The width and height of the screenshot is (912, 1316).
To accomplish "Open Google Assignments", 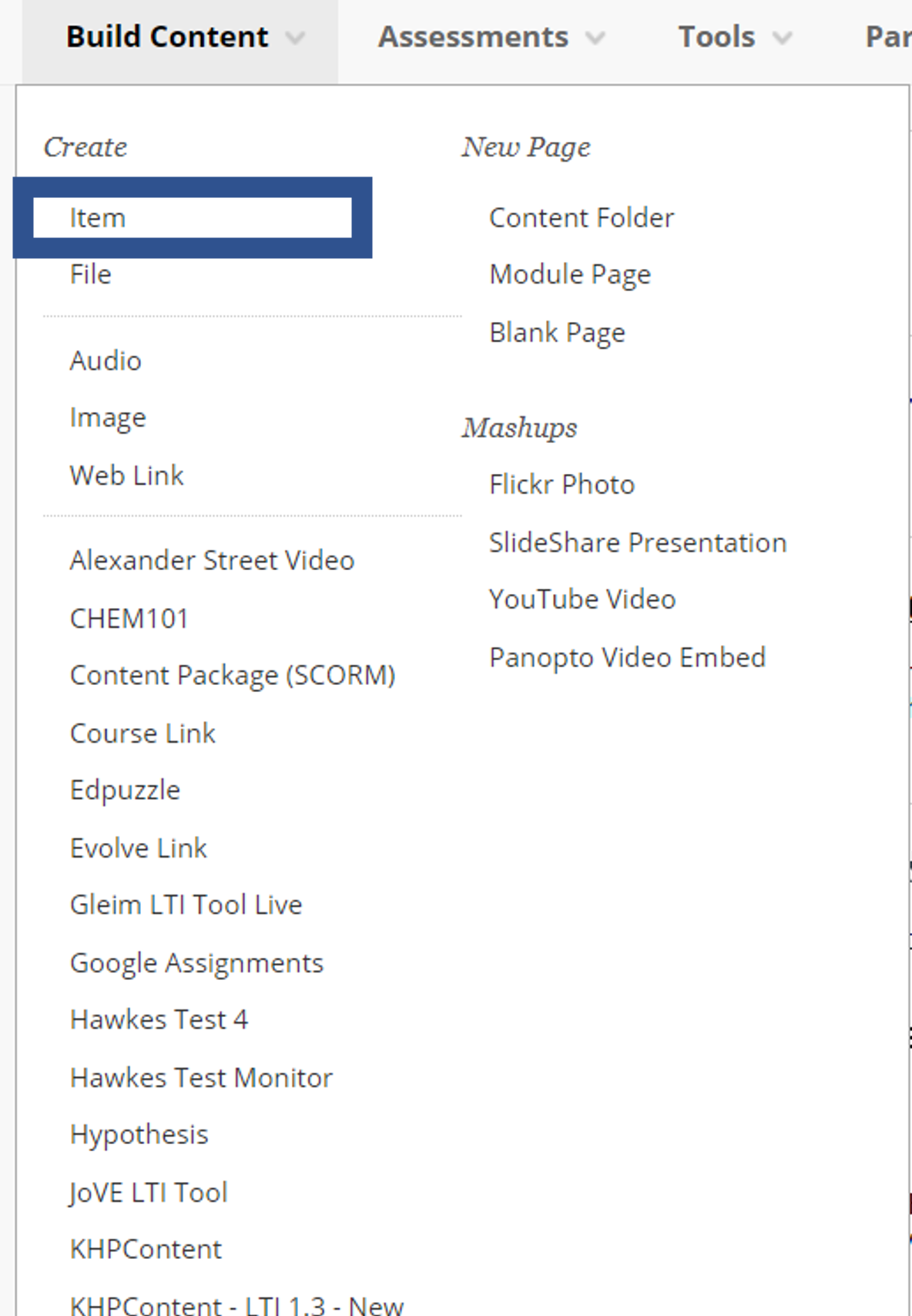I will pos(196,962).
